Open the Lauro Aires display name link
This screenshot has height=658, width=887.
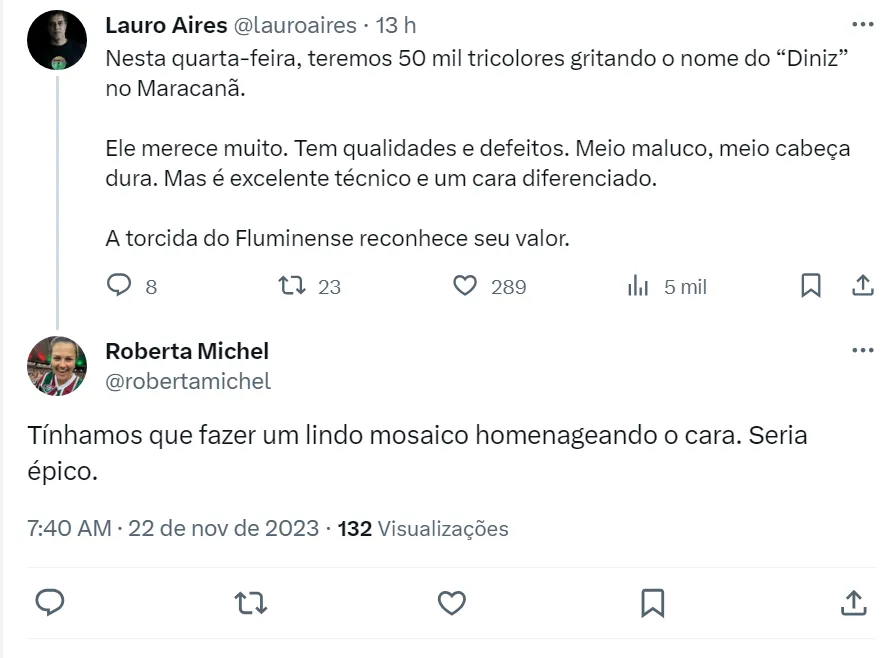166,25
